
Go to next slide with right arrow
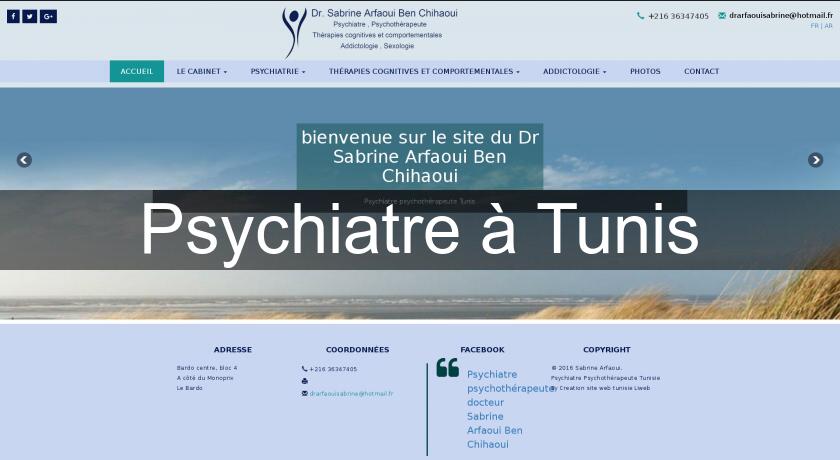815,160
